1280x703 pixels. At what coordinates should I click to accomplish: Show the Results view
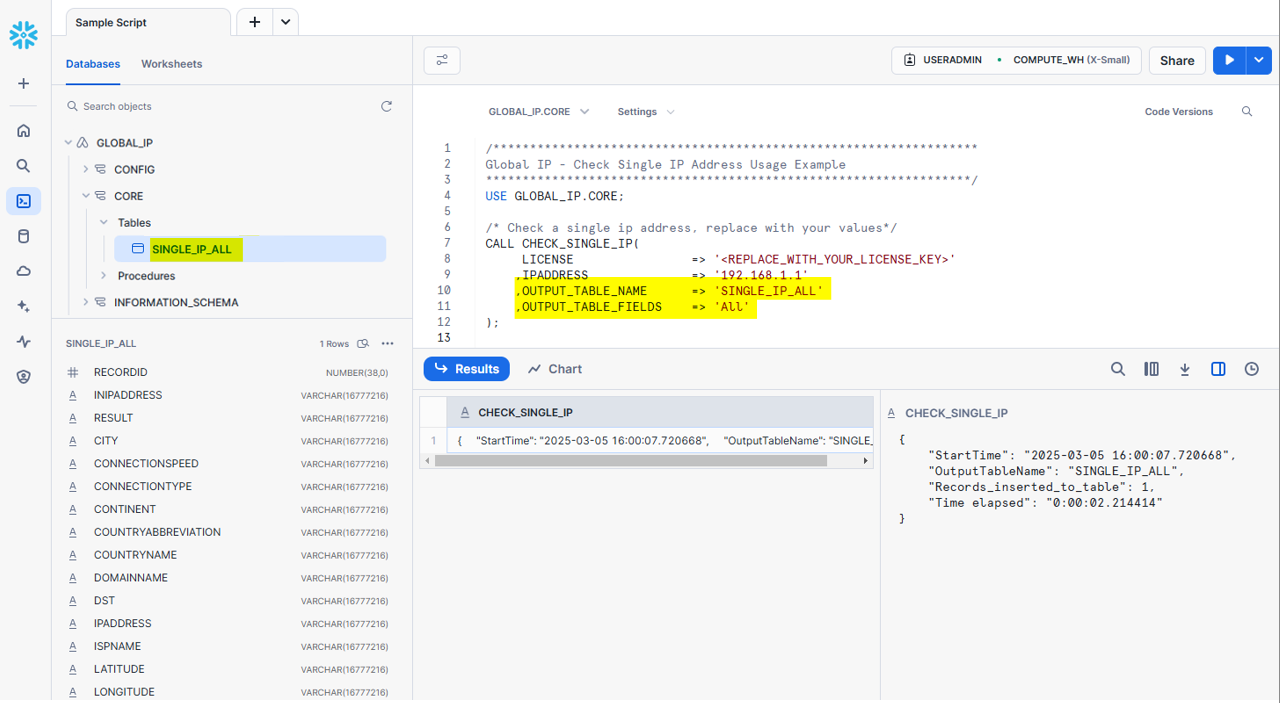(467, 369)
